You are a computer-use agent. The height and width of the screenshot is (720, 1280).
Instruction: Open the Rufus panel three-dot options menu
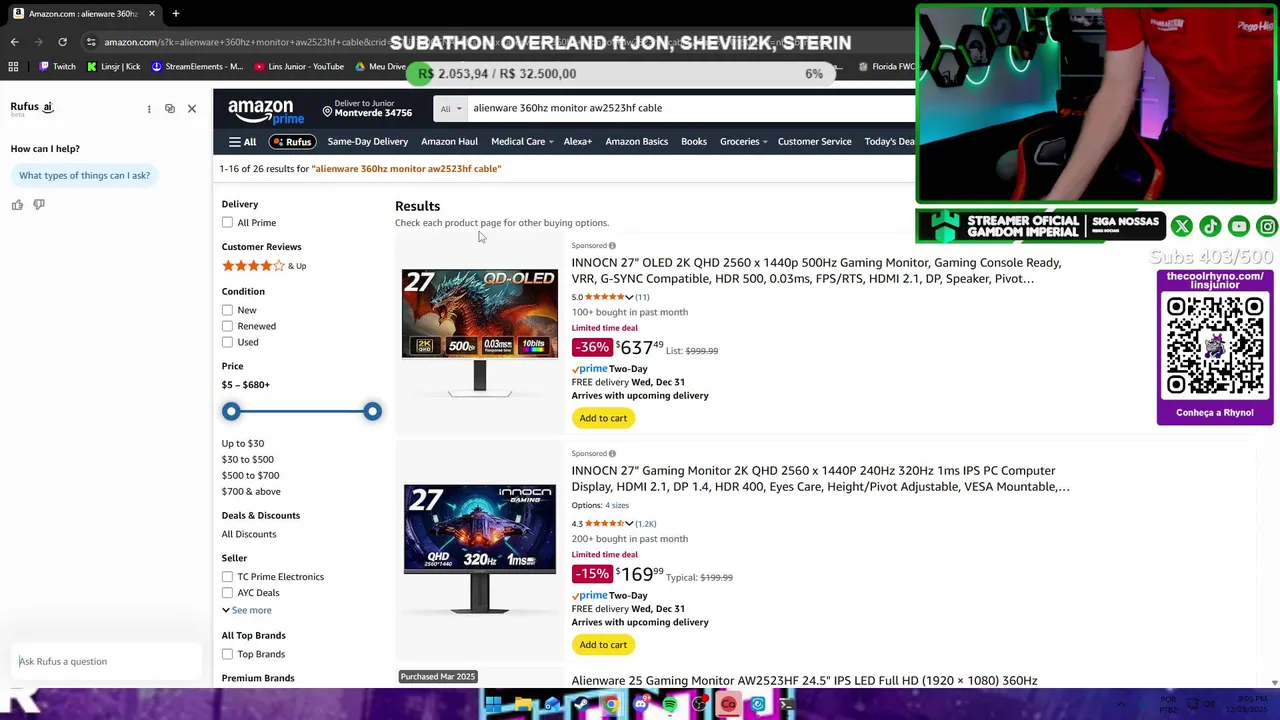pyautogui.click(x=149, y=108)
